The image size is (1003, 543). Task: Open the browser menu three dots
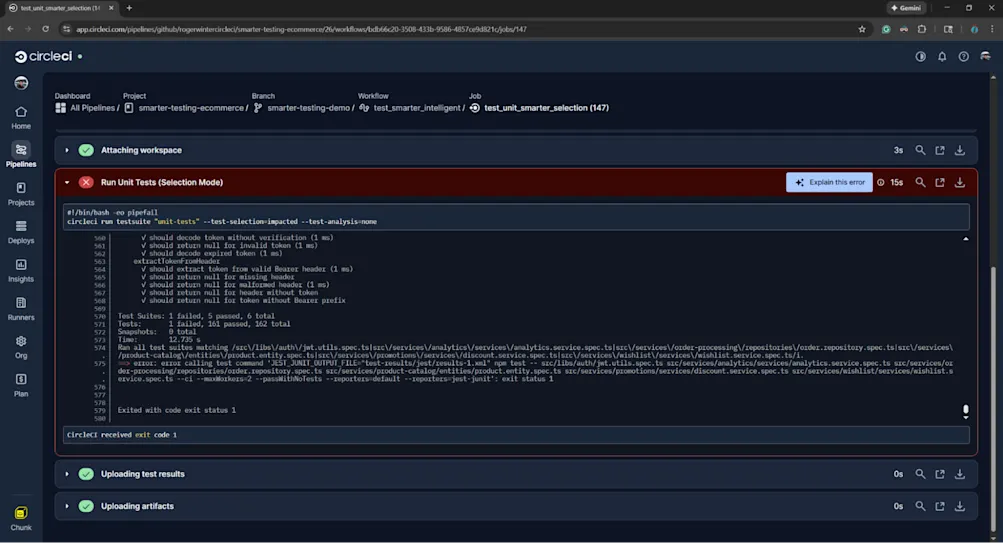pyautogui.click(x=992, y=29)
